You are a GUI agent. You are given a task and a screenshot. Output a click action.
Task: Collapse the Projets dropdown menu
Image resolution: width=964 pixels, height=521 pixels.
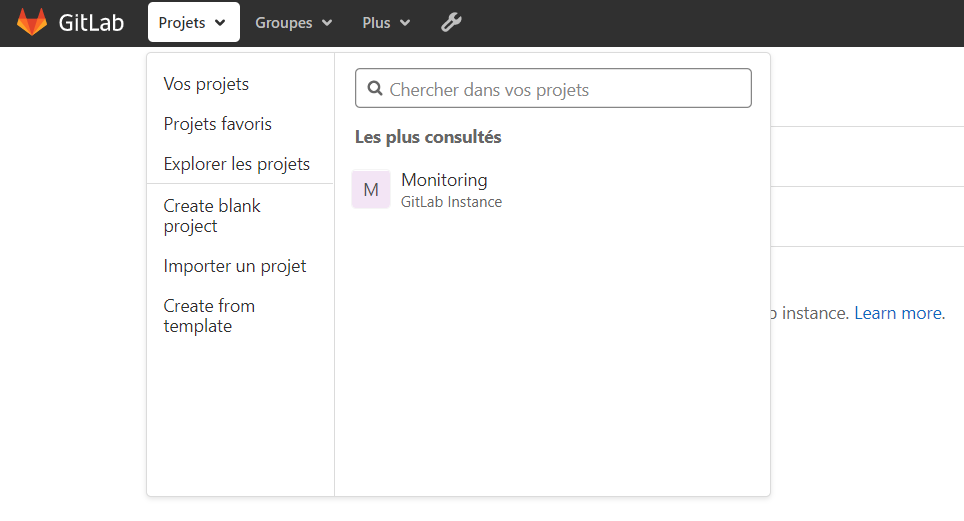193,22
